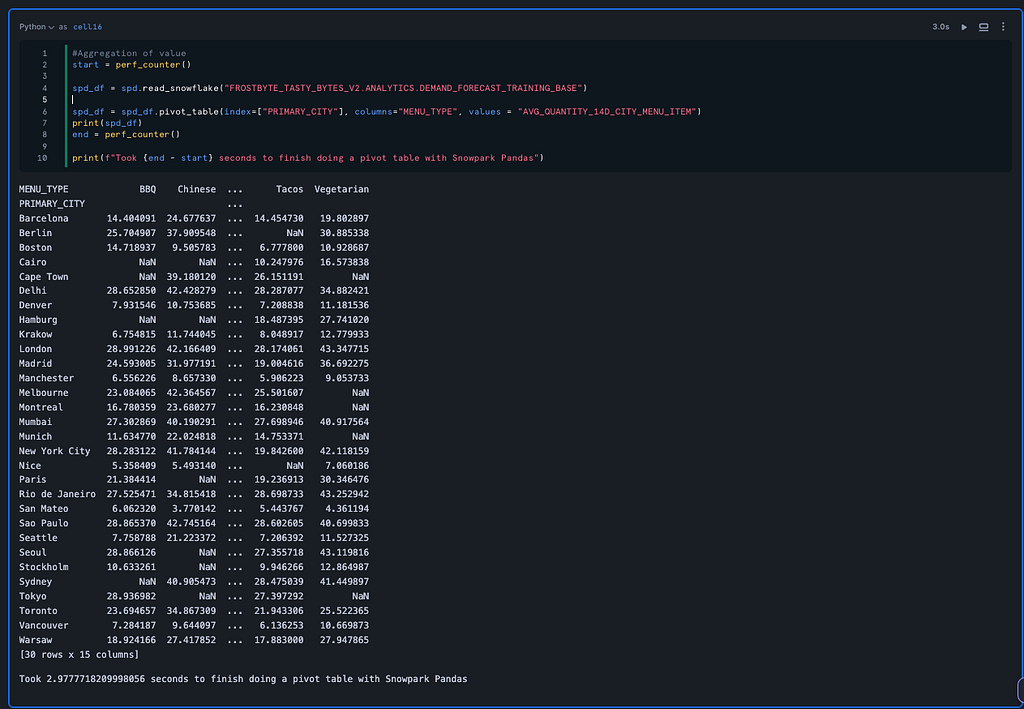Click the Vegetarian column header

(x=342, y=189)
